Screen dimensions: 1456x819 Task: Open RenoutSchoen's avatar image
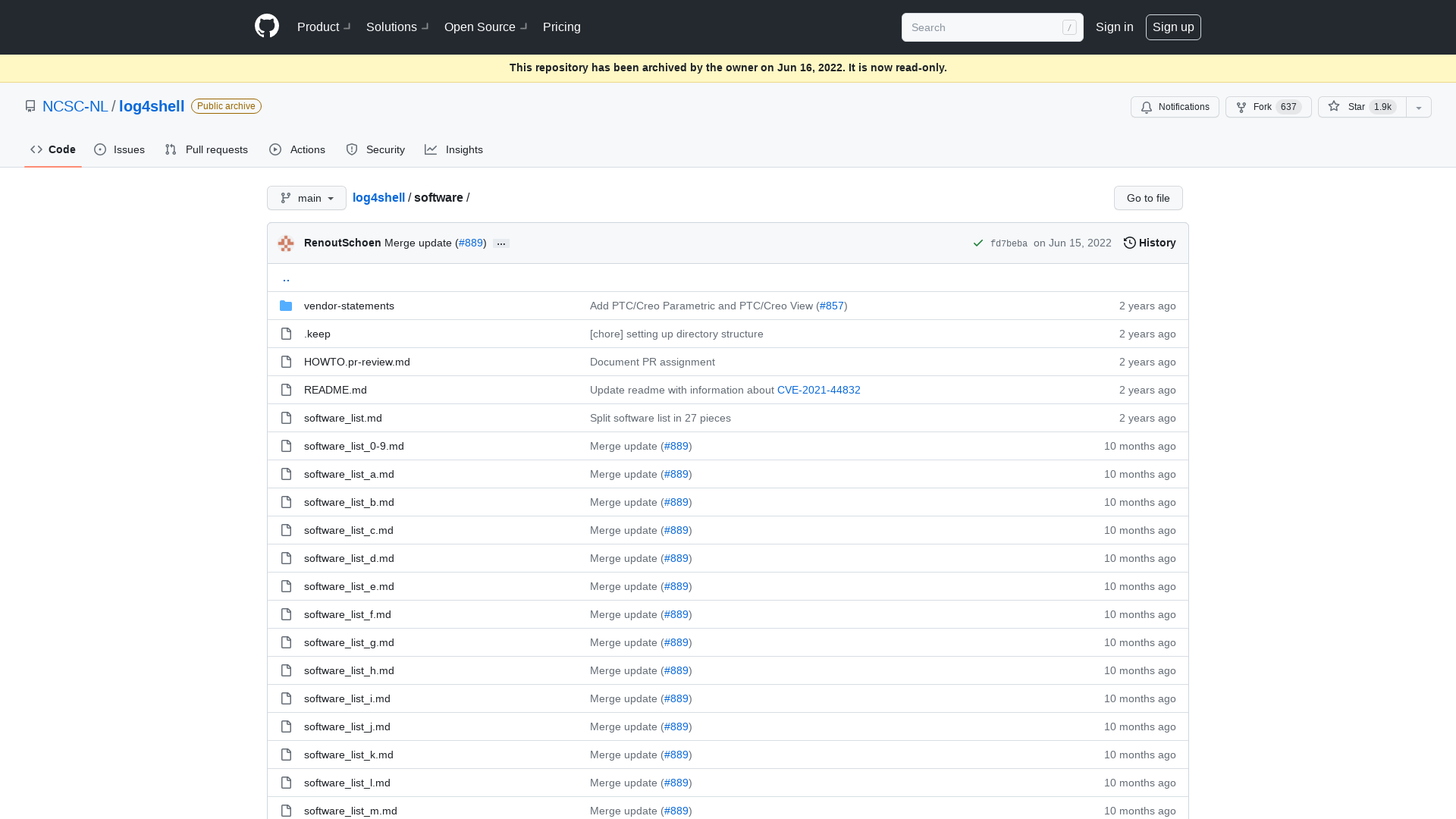[286, 243]
